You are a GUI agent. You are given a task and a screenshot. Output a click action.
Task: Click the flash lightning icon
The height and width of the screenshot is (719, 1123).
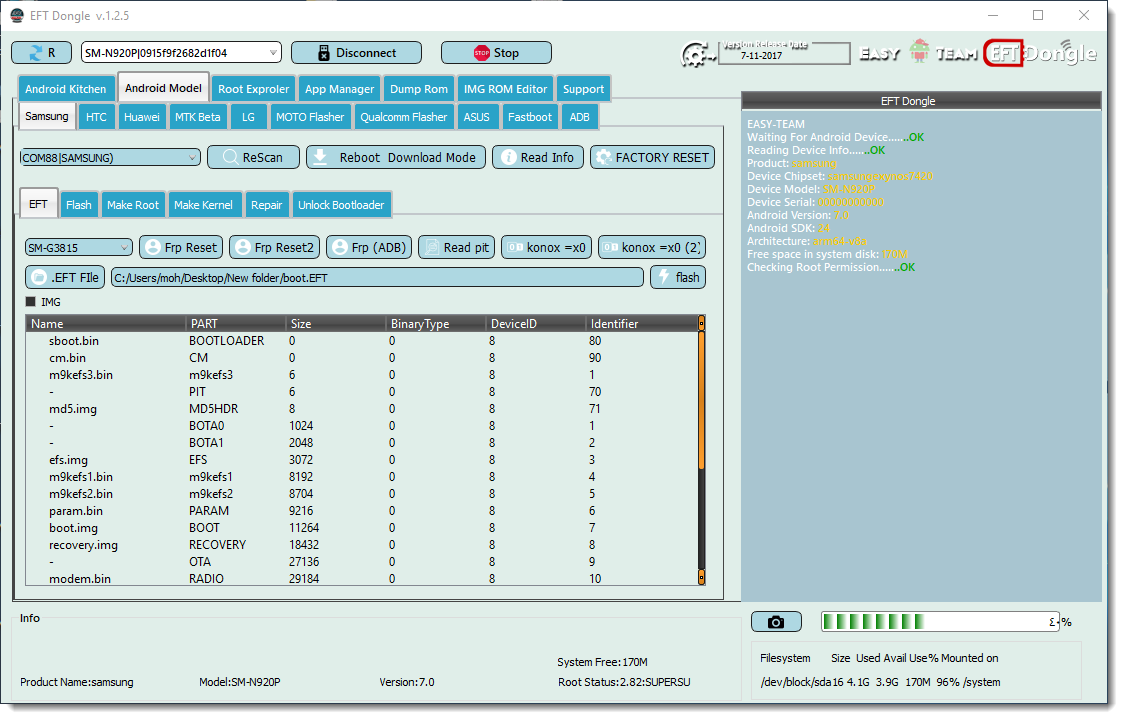point(664,277)
